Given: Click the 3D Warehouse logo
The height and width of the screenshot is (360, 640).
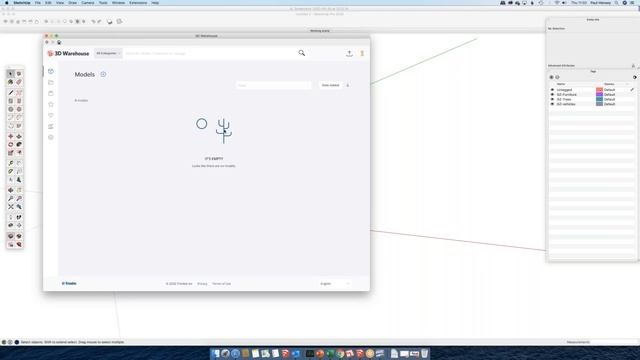Looking at the screenshot, I should click(68, 53).
